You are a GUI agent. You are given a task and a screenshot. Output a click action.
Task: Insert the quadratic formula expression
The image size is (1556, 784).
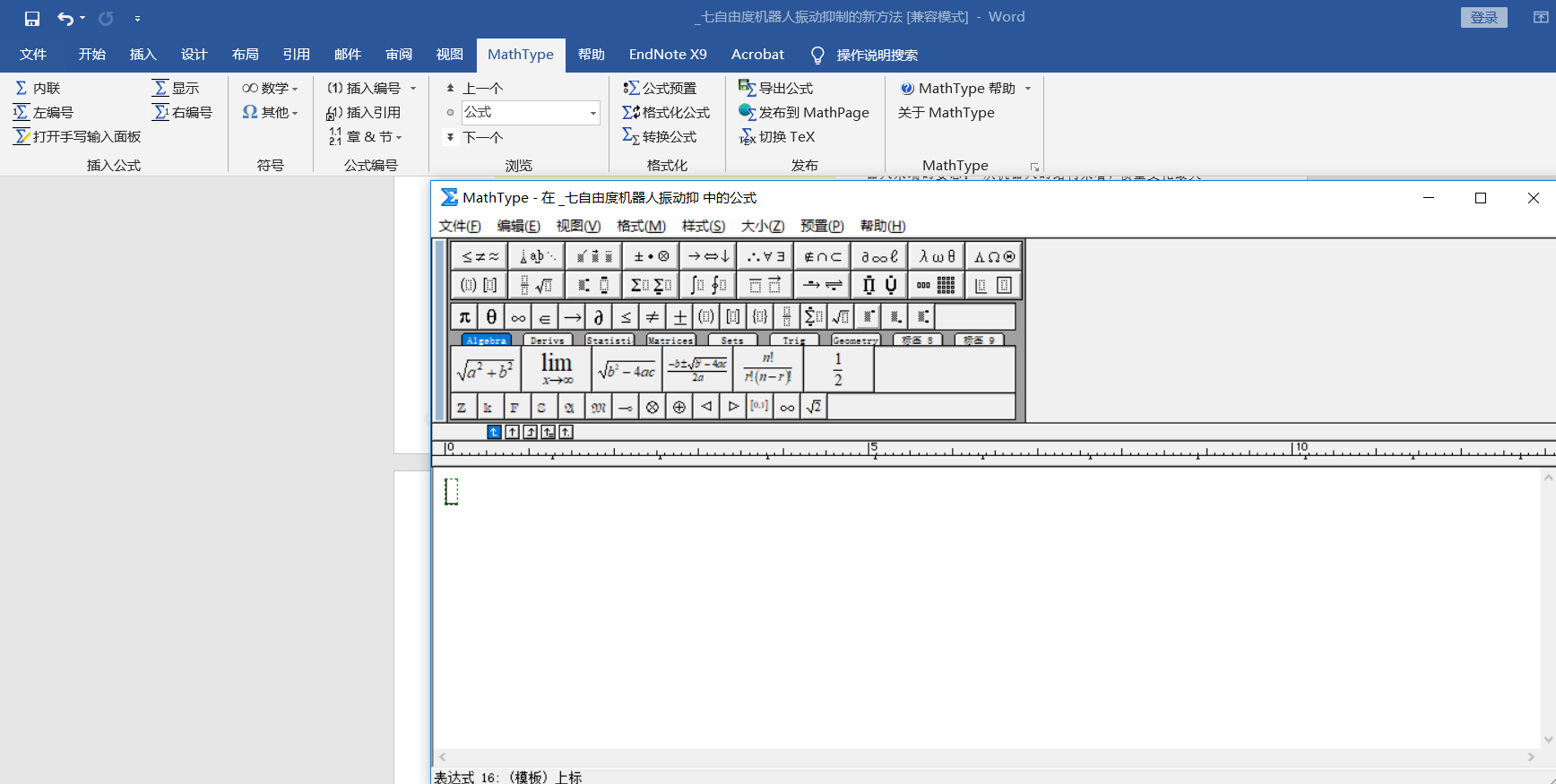(x=697, y=368)
